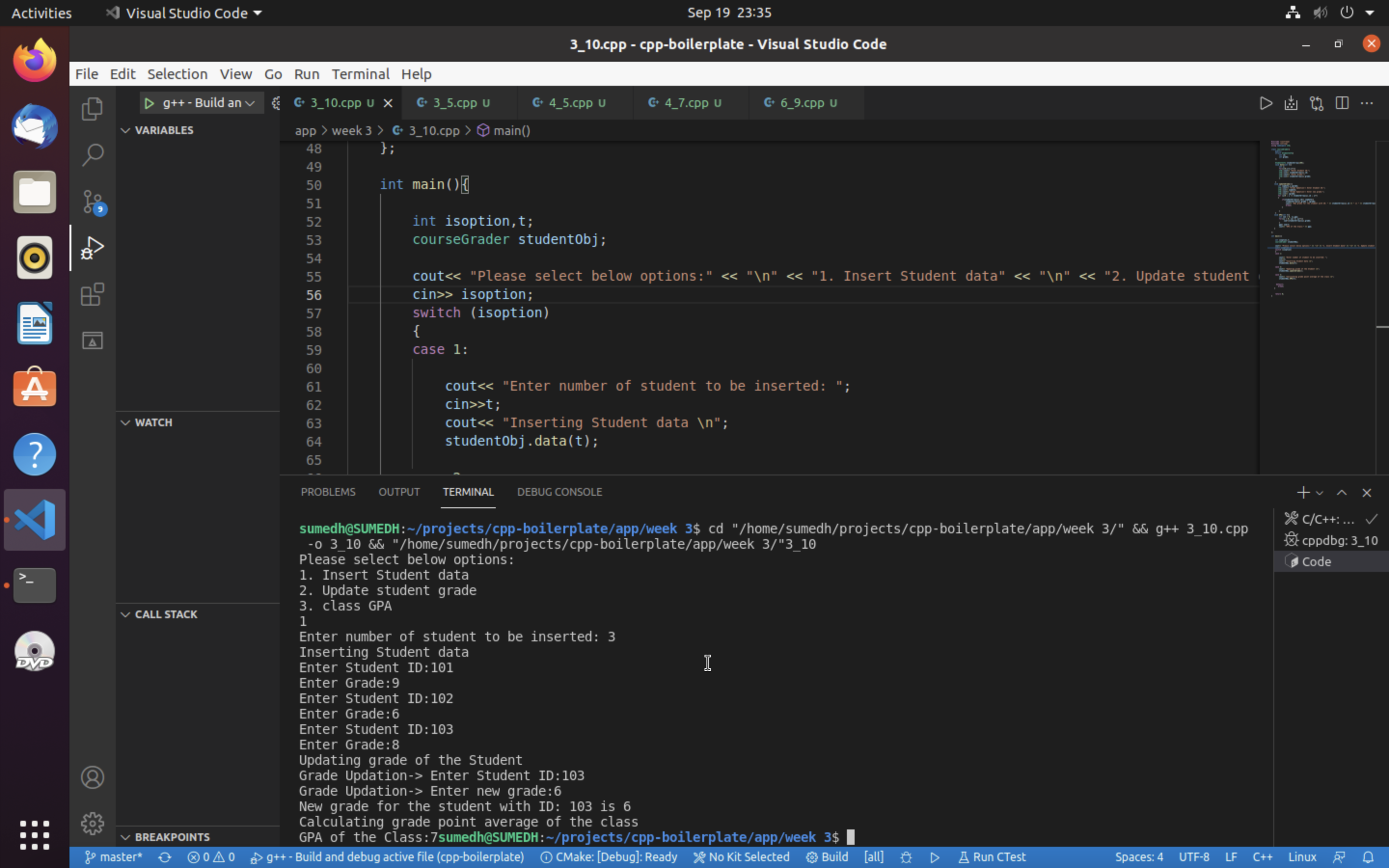Click the debug download icon in editor toolbar
The image size is (1389, 868).
click(1291, 103)
